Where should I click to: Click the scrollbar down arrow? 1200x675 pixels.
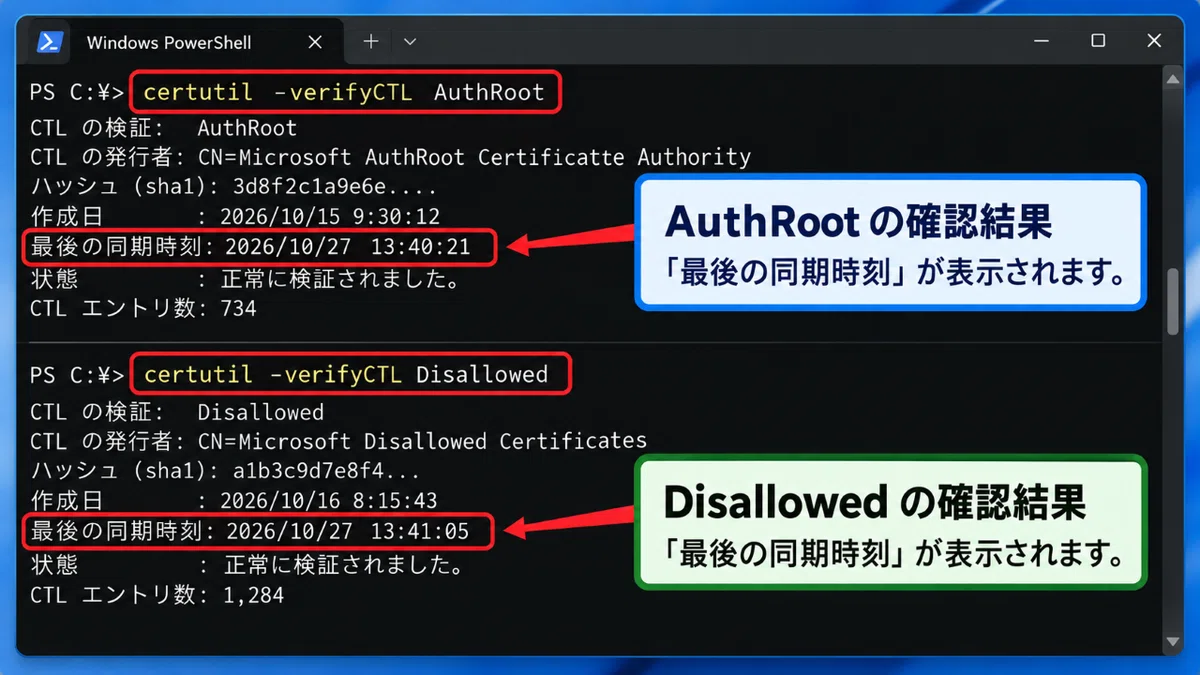click(x=1174, y=641)
